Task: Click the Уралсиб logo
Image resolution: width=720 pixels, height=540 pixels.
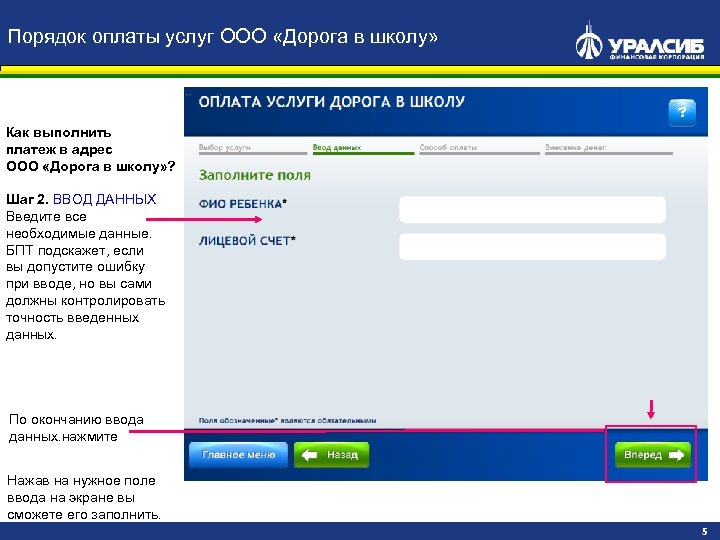Action: [640, 41]
